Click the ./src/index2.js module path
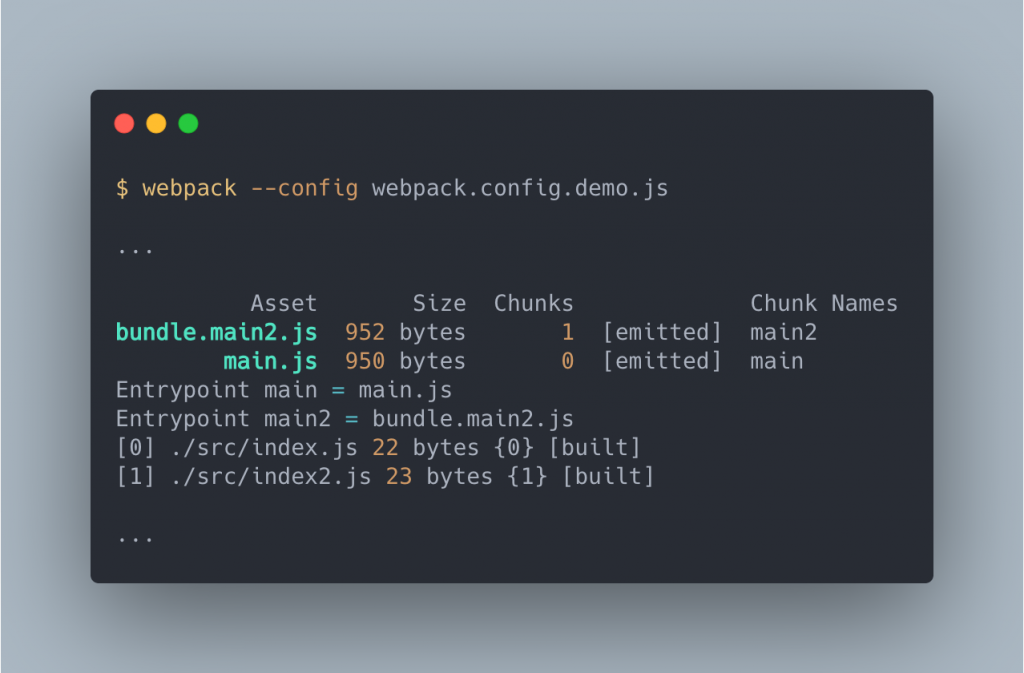The width and height of the screenshot is (1024, 673). pyautogui.click(x=270, y=477)
